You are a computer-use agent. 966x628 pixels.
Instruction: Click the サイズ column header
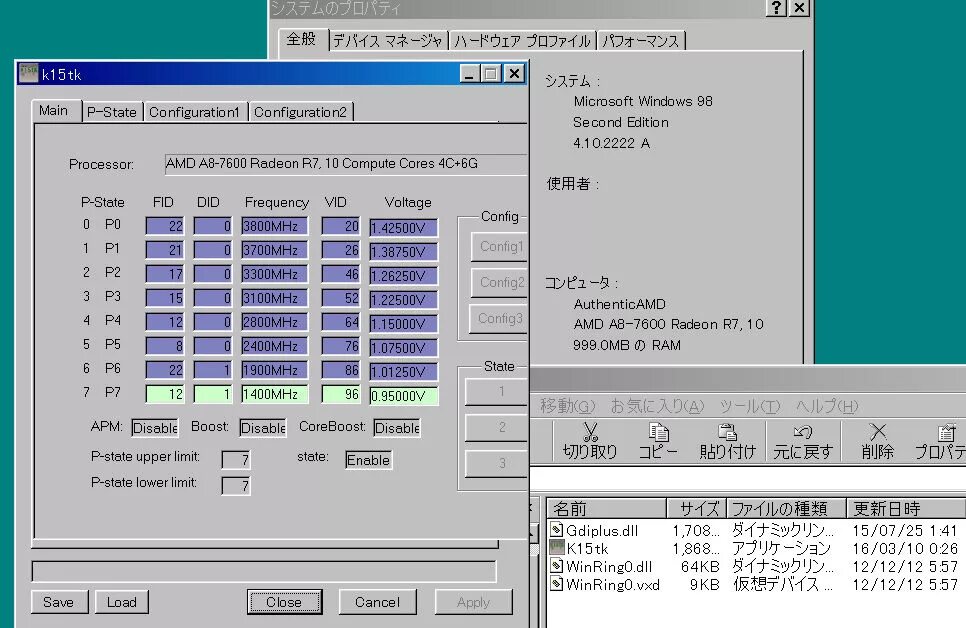(696, 508)
